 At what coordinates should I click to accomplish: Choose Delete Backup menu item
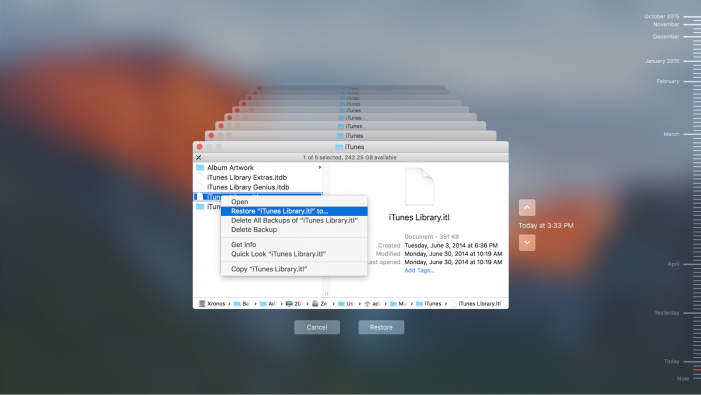pos(294,230)
